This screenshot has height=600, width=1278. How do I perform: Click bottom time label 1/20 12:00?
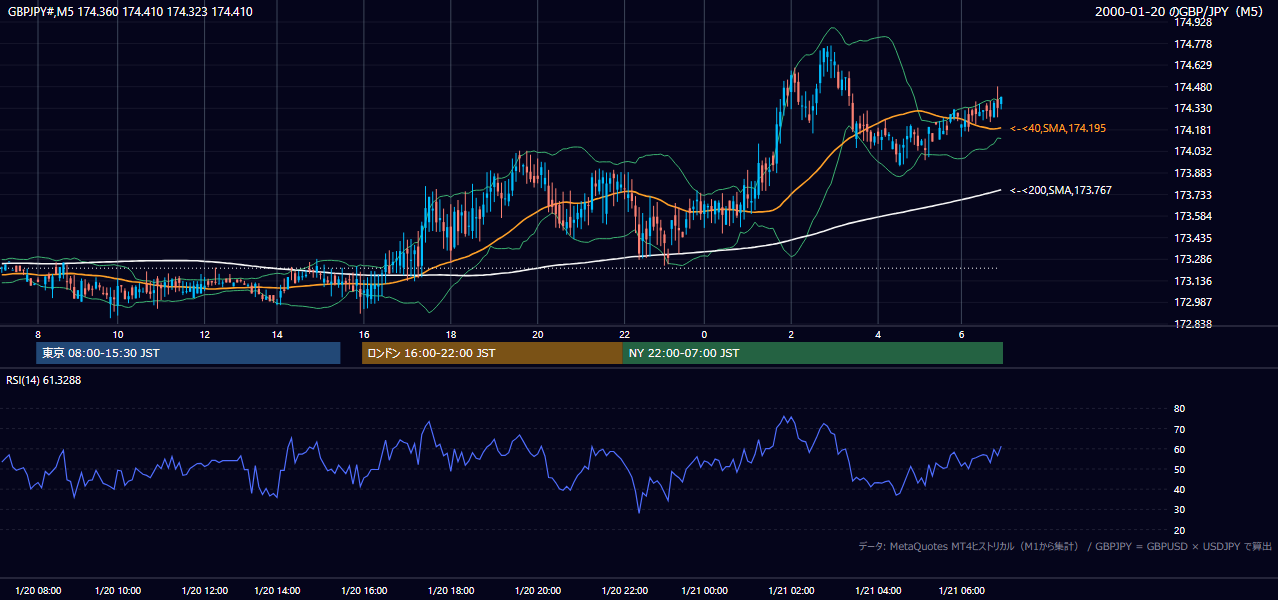(x=204, y=590)
